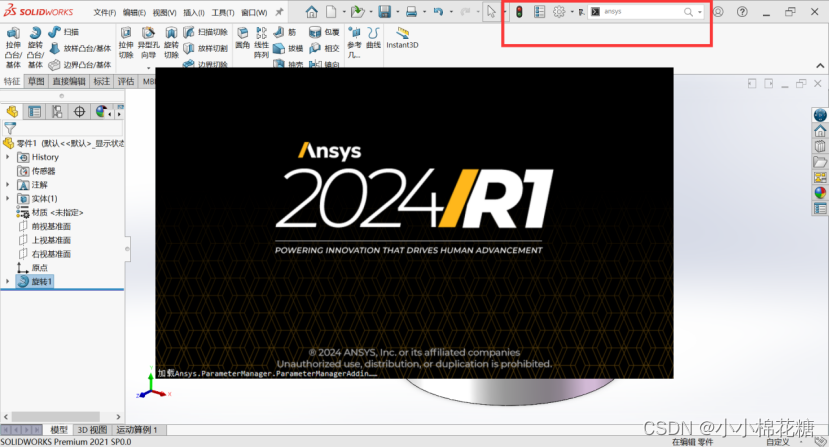Select the 筋 rib tool

point(285,32)
